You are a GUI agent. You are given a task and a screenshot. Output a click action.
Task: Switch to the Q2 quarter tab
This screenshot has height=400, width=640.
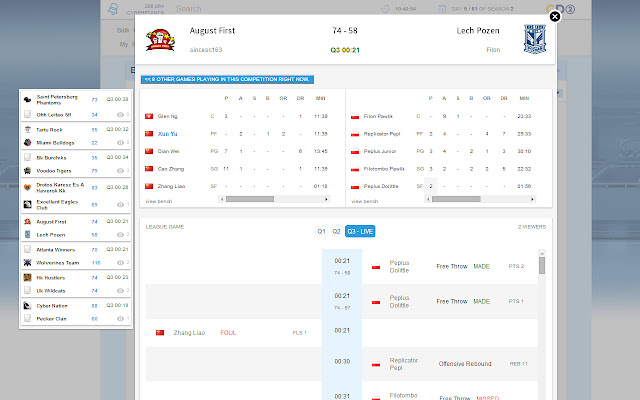tap(336, 231)
